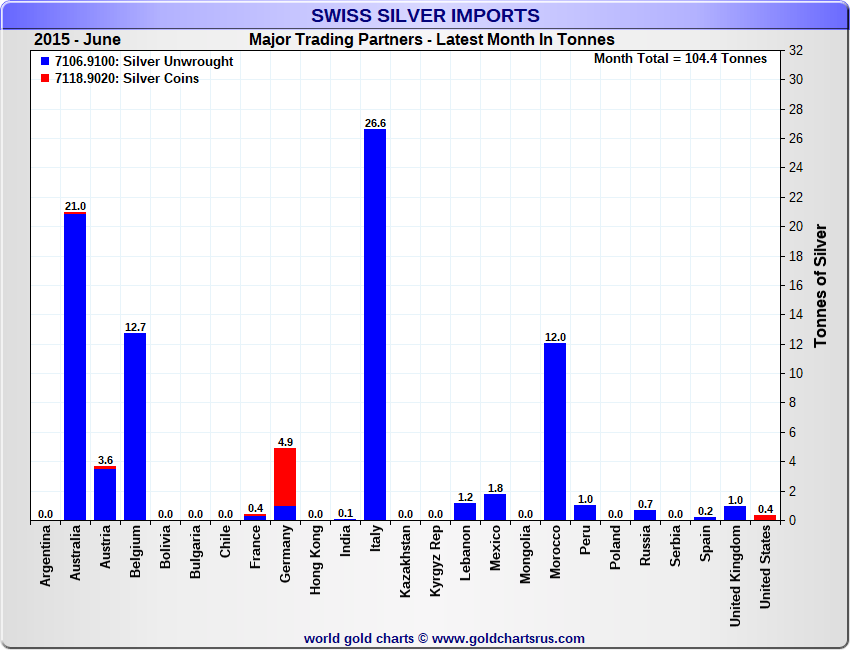
Task: Click the Tonnes of Silver axis title
Action: tap(820, 285)
